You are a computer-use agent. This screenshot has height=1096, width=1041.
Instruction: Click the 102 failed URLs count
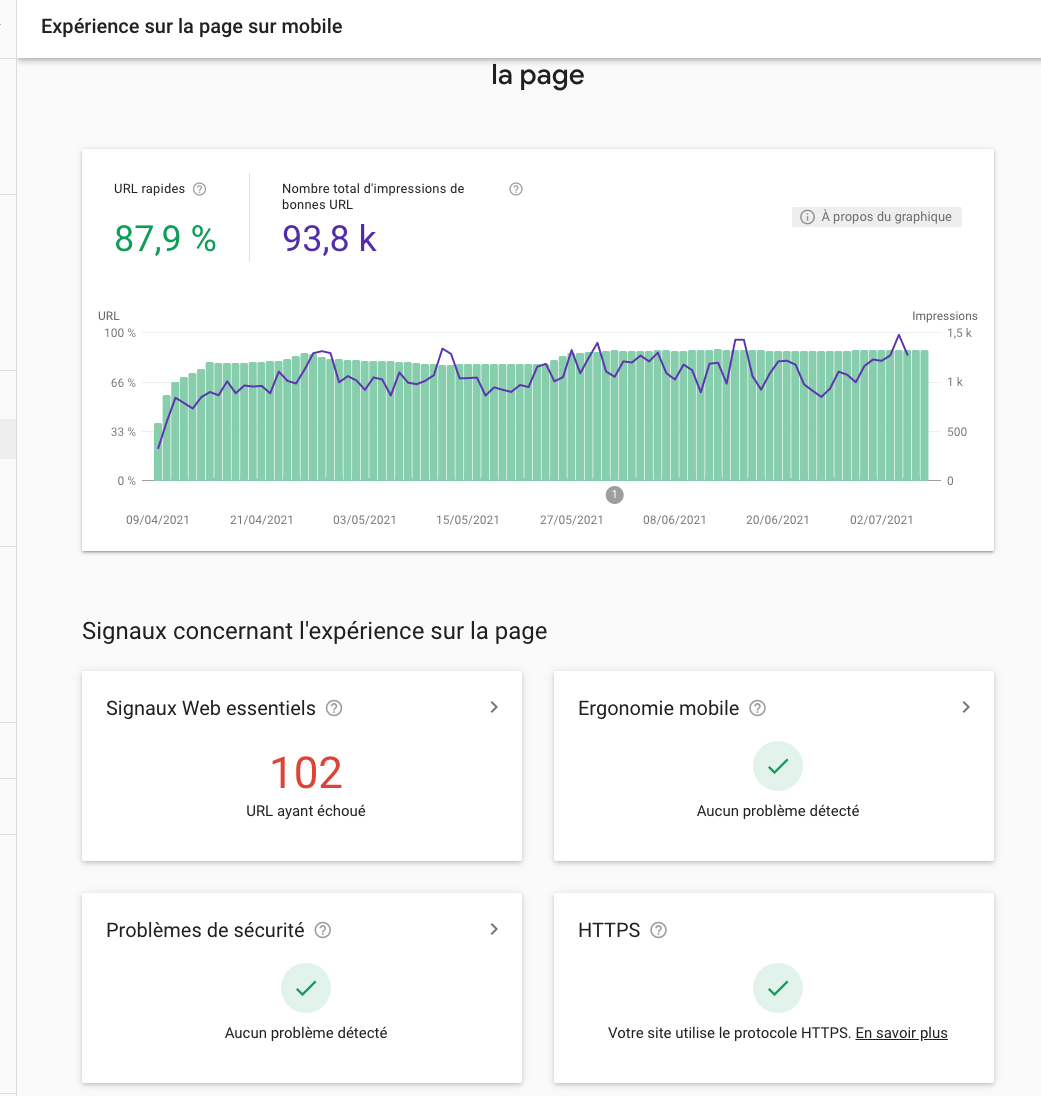pos(306,772)
